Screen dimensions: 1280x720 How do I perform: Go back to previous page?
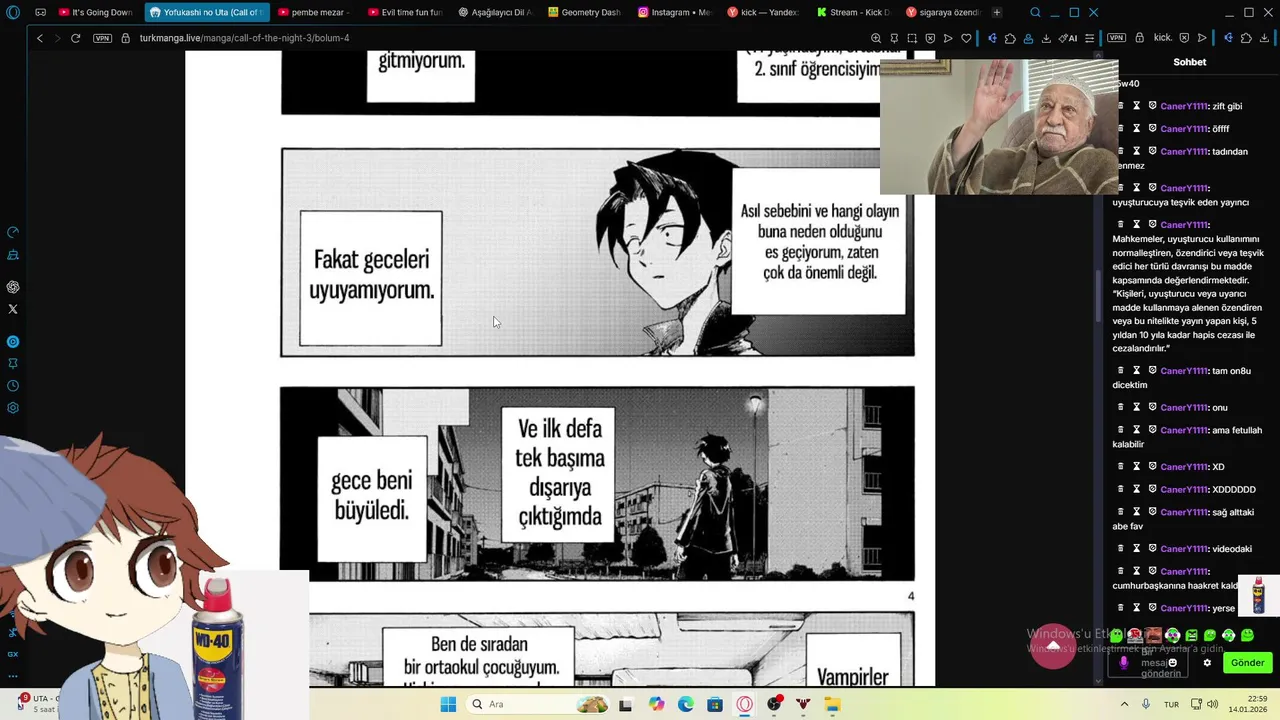point(40,38)
